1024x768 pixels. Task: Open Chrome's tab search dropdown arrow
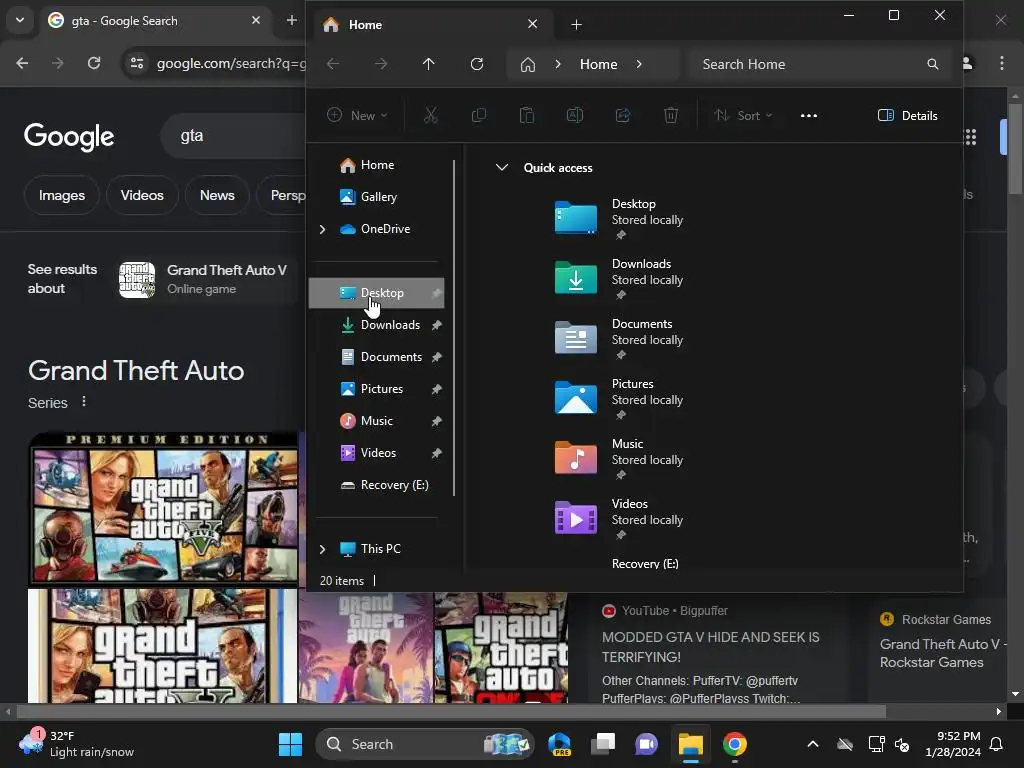click(20, 20)
